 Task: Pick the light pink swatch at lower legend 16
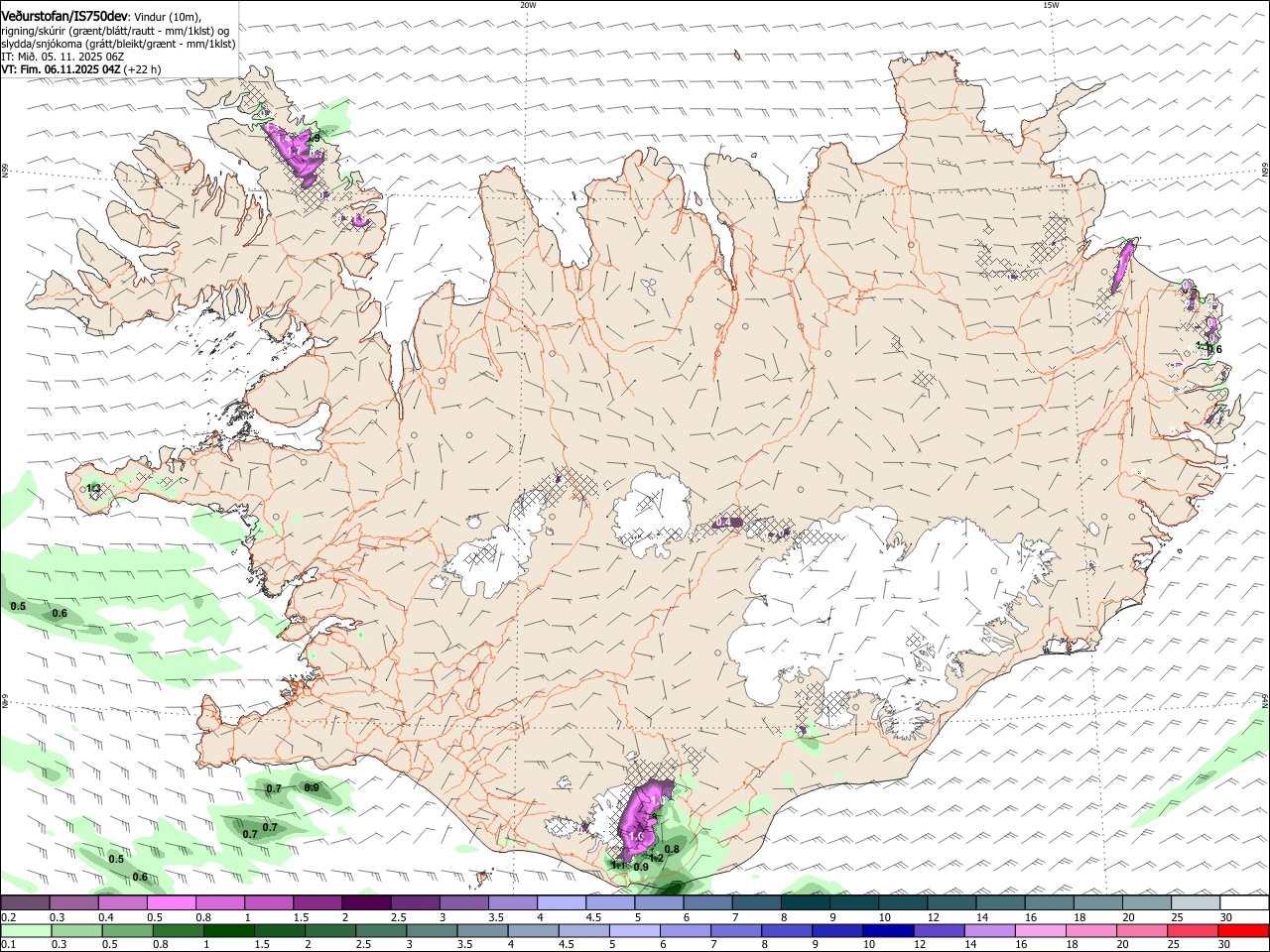[x=1042, y=931]
